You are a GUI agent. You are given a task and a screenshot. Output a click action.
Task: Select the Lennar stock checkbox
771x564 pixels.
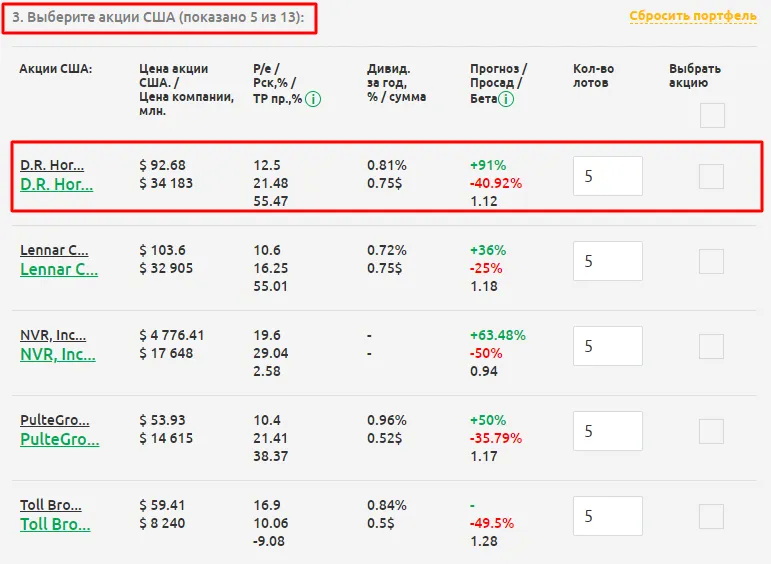coord(711,261)
